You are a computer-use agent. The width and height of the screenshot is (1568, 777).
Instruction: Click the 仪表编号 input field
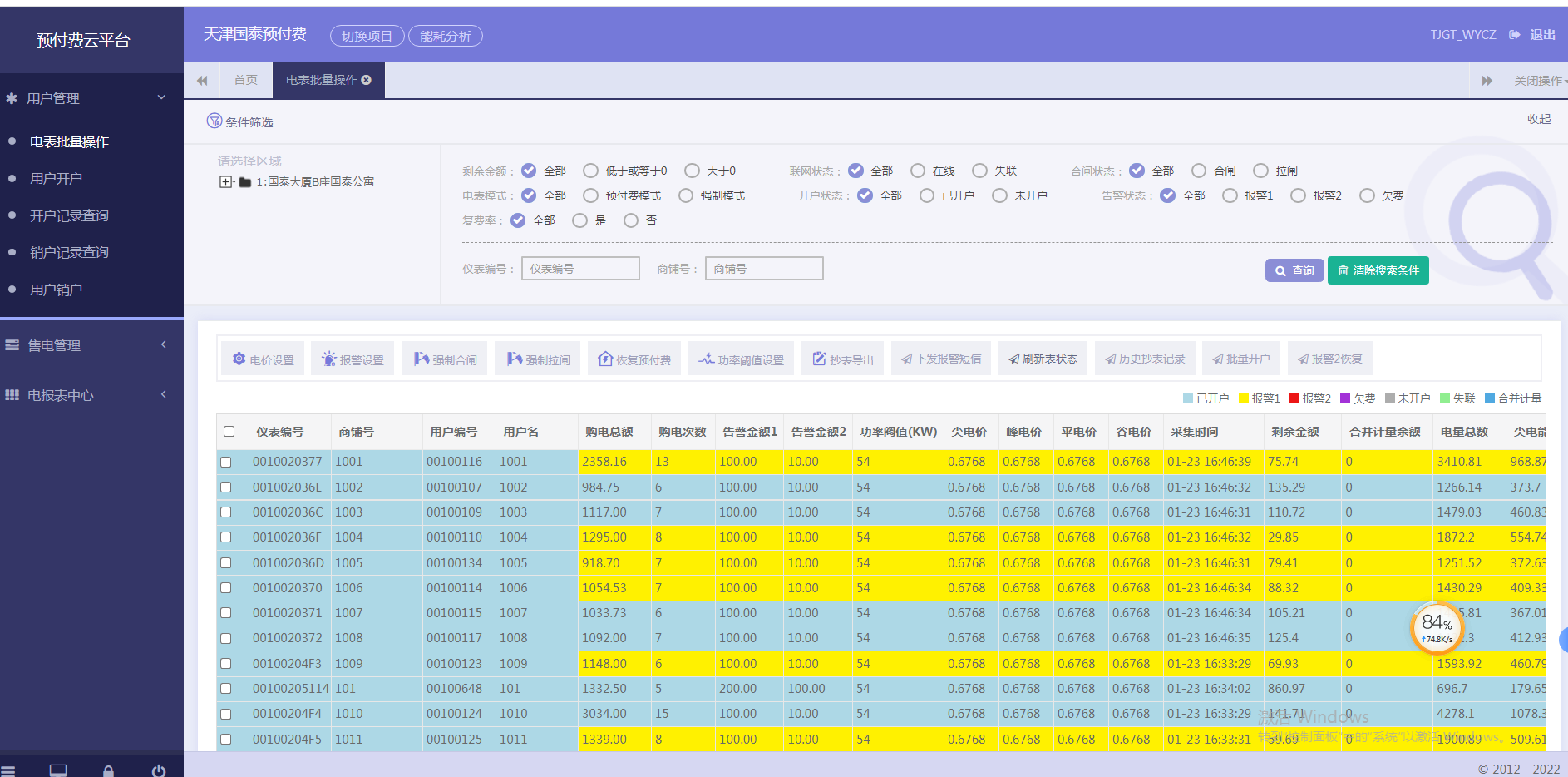click(580, 269)
